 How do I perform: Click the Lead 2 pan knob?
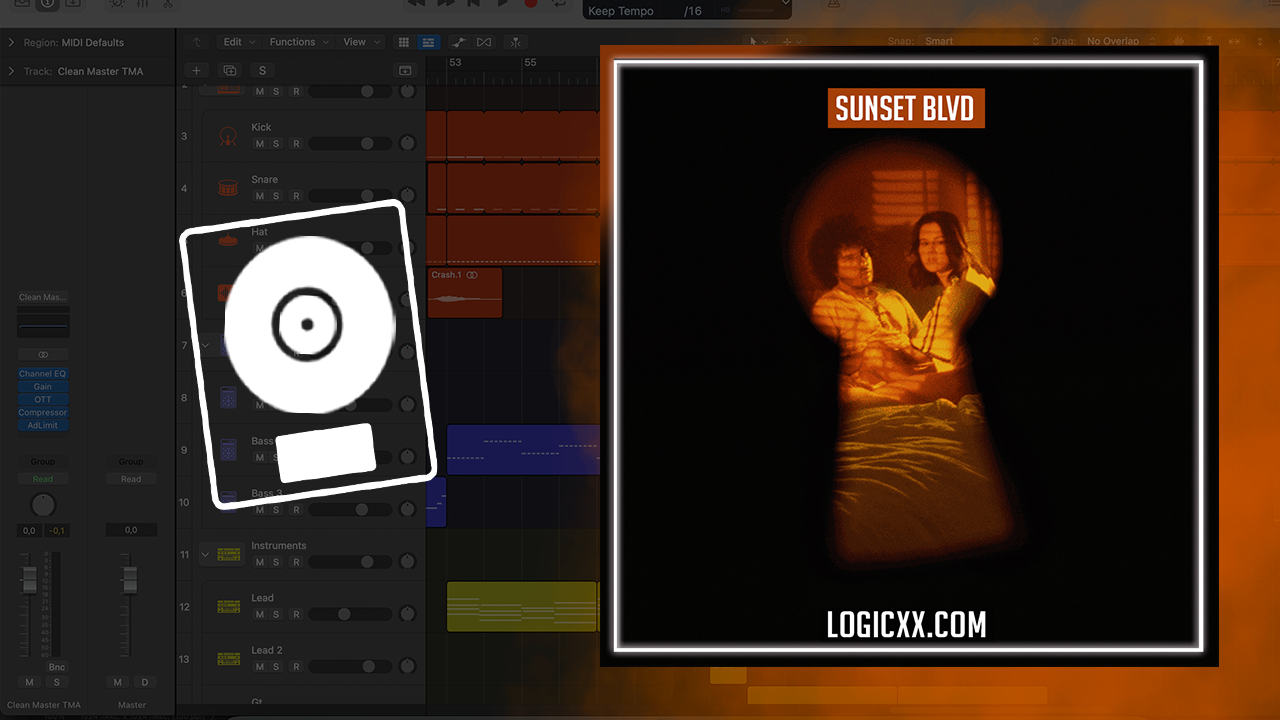pos(407,666)
